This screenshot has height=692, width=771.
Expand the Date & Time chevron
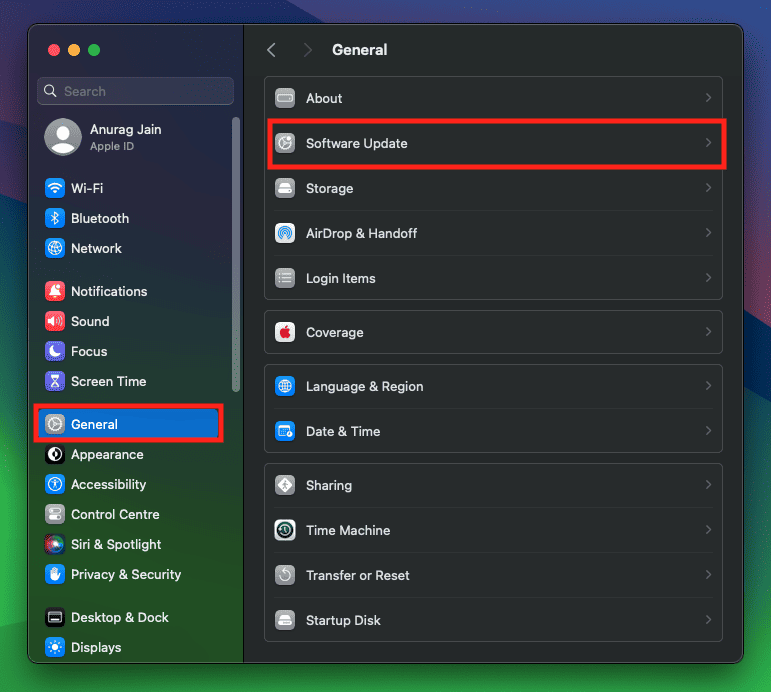click(708, 431)
